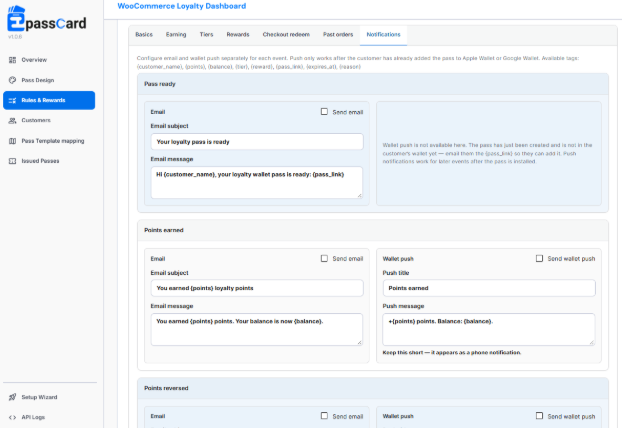
Task: Click the Wallet push label in Points earned
Action: [398, 259]
